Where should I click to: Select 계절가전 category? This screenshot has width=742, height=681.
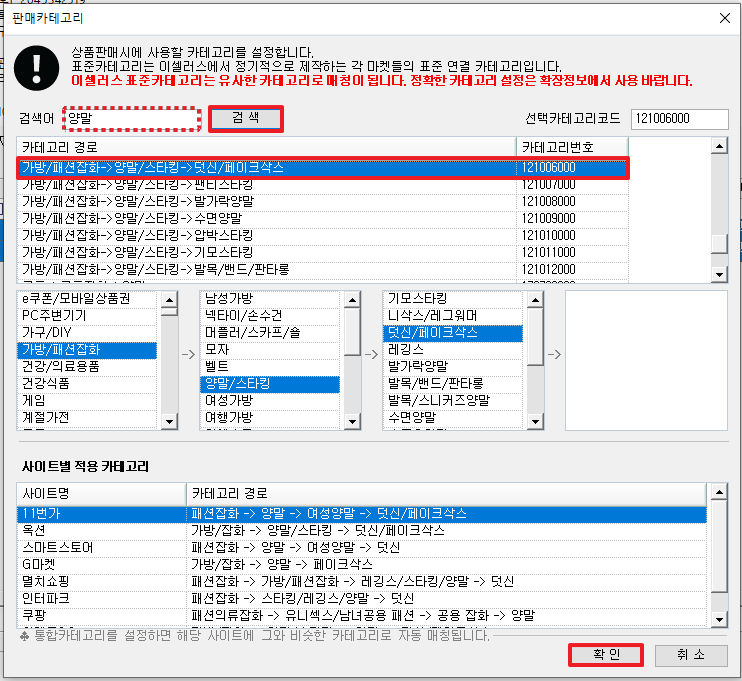(x=87, y=418)
